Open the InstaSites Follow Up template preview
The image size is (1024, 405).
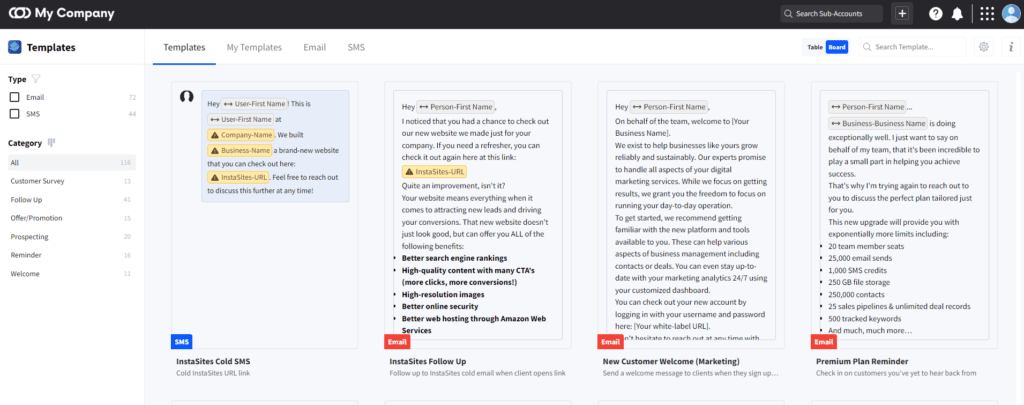477,215
